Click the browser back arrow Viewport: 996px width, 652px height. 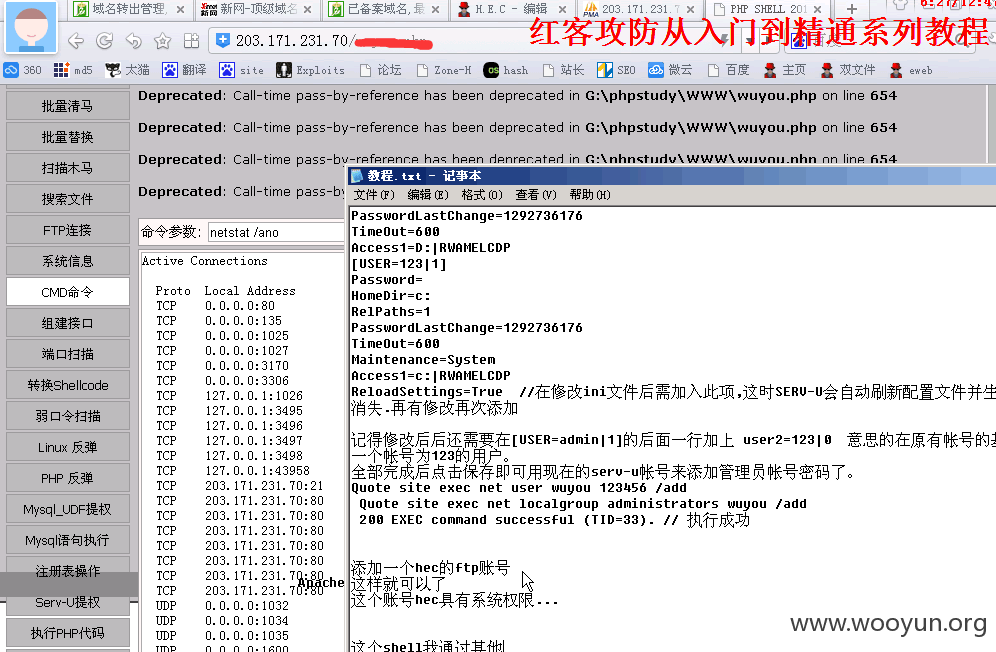pyautogui.click(x=76, y=41)
